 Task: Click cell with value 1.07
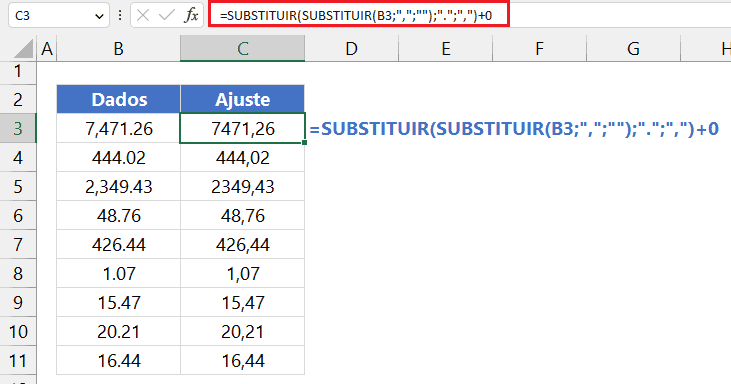click(x=118, y=274)
